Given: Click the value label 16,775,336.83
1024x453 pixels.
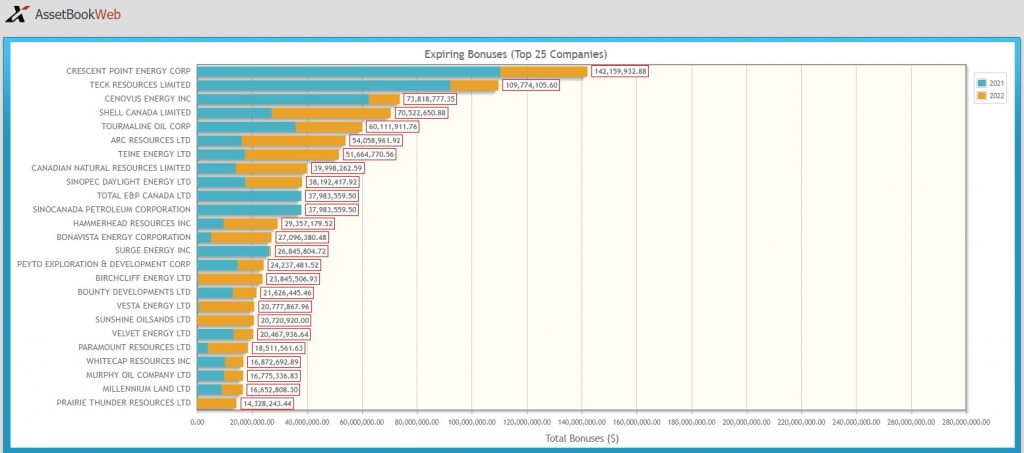Looking at the screenshot, I should tap(274, 376).
